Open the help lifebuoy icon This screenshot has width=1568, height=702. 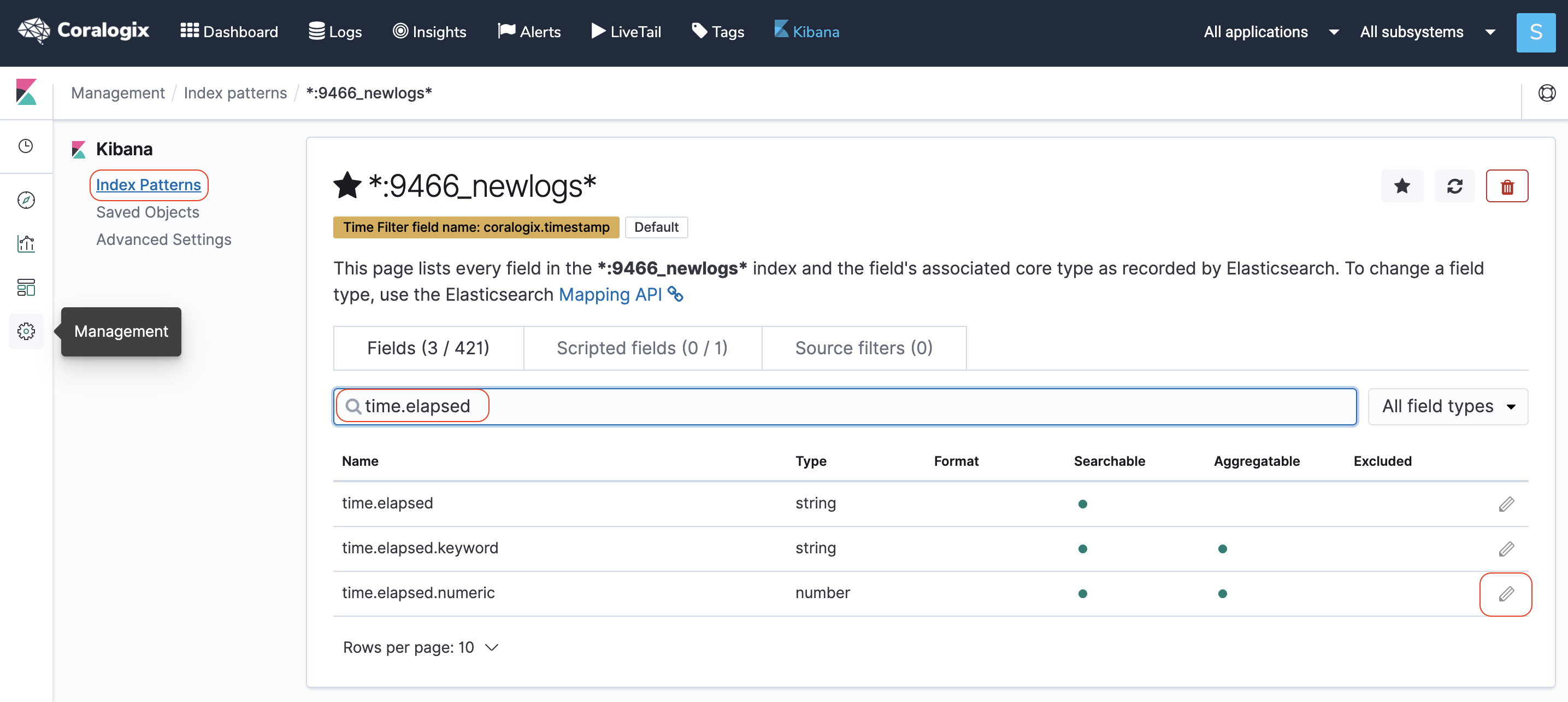pos(1546,92)
